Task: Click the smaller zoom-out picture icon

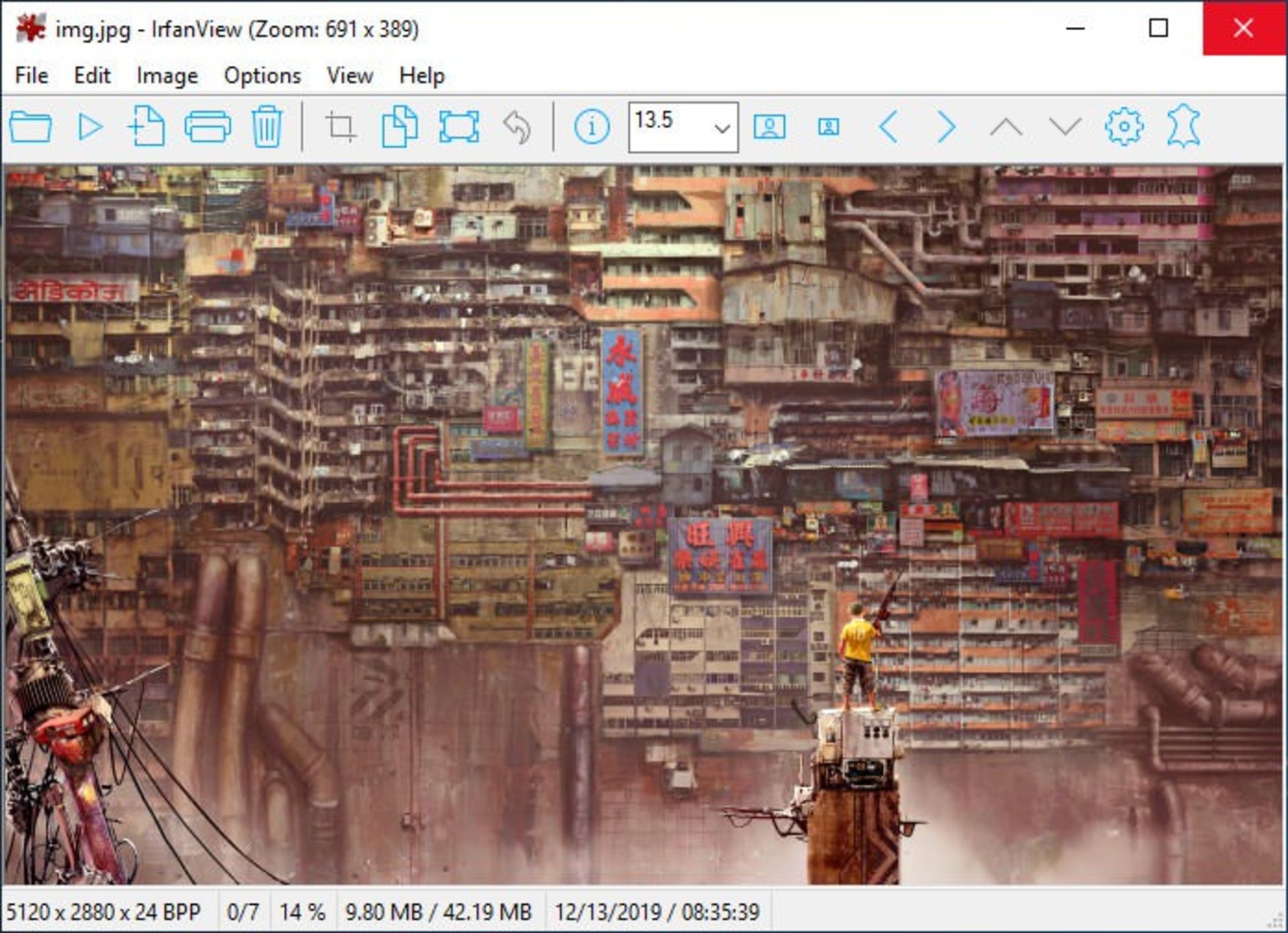Action: pyautogui.click(x=828, y=127)
